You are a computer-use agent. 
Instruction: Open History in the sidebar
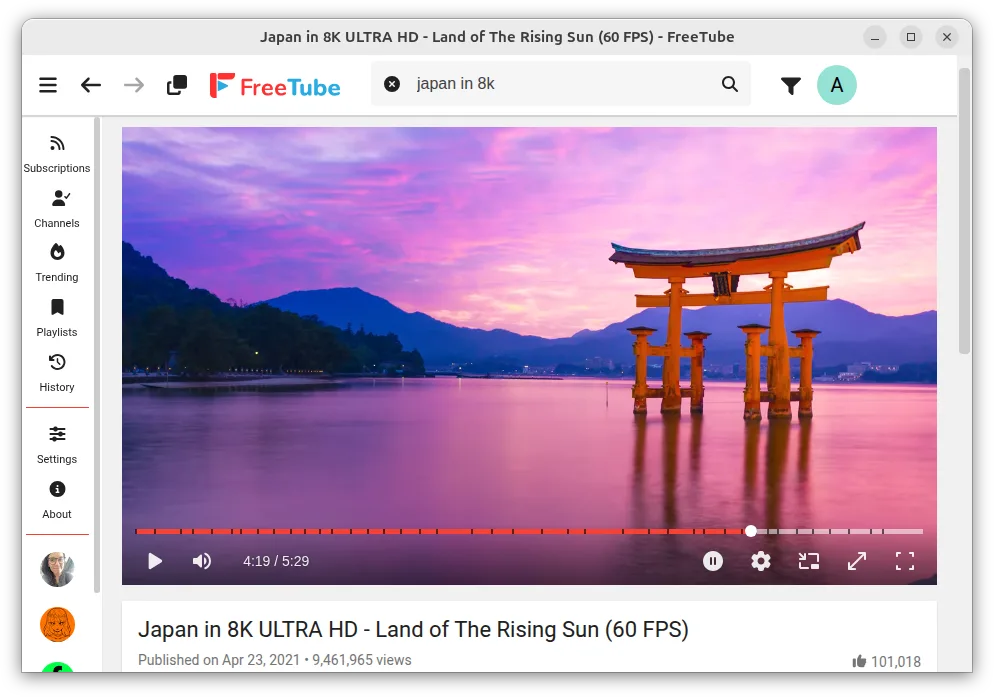click(57, 374)
